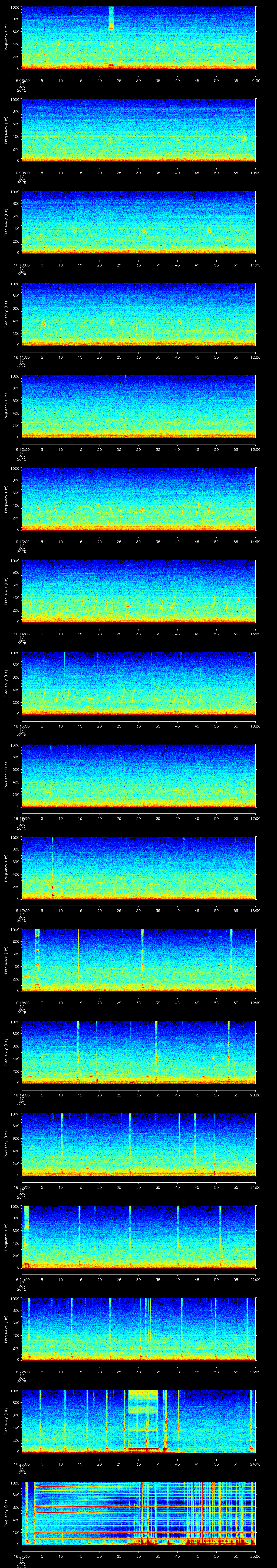
Task: Click the broadband burst in the 16:08:00 spectrogram
Action: point(111,18)
